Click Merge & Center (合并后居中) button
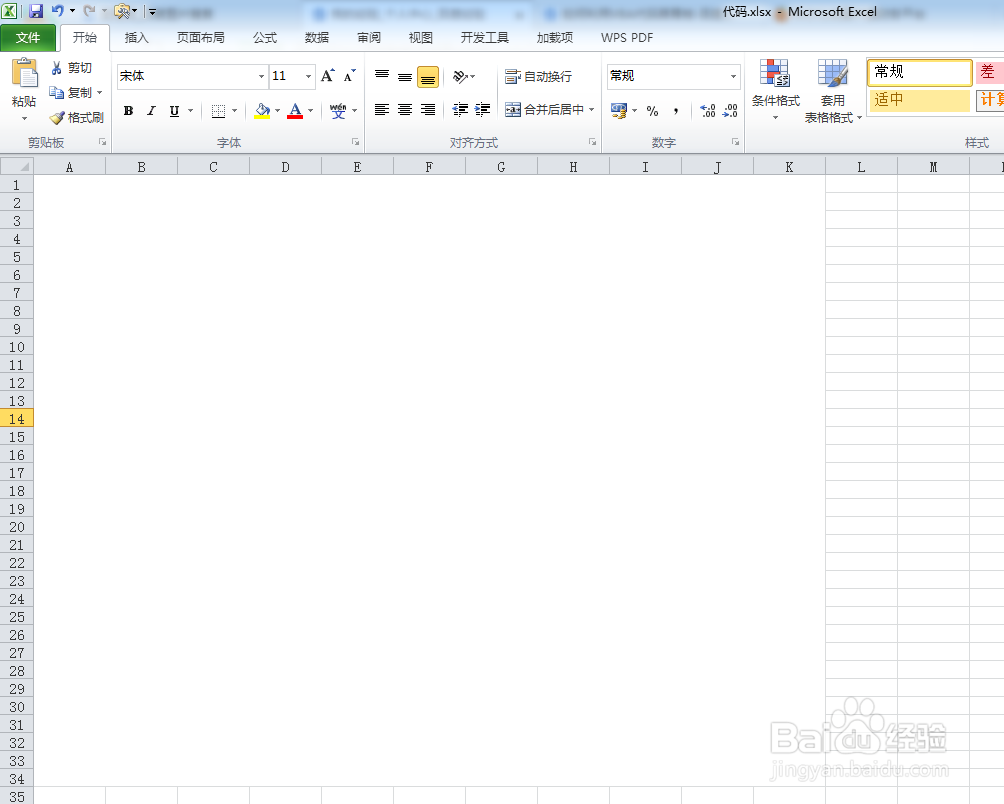The image size is (1004, 804). click(x=545, y=109)
